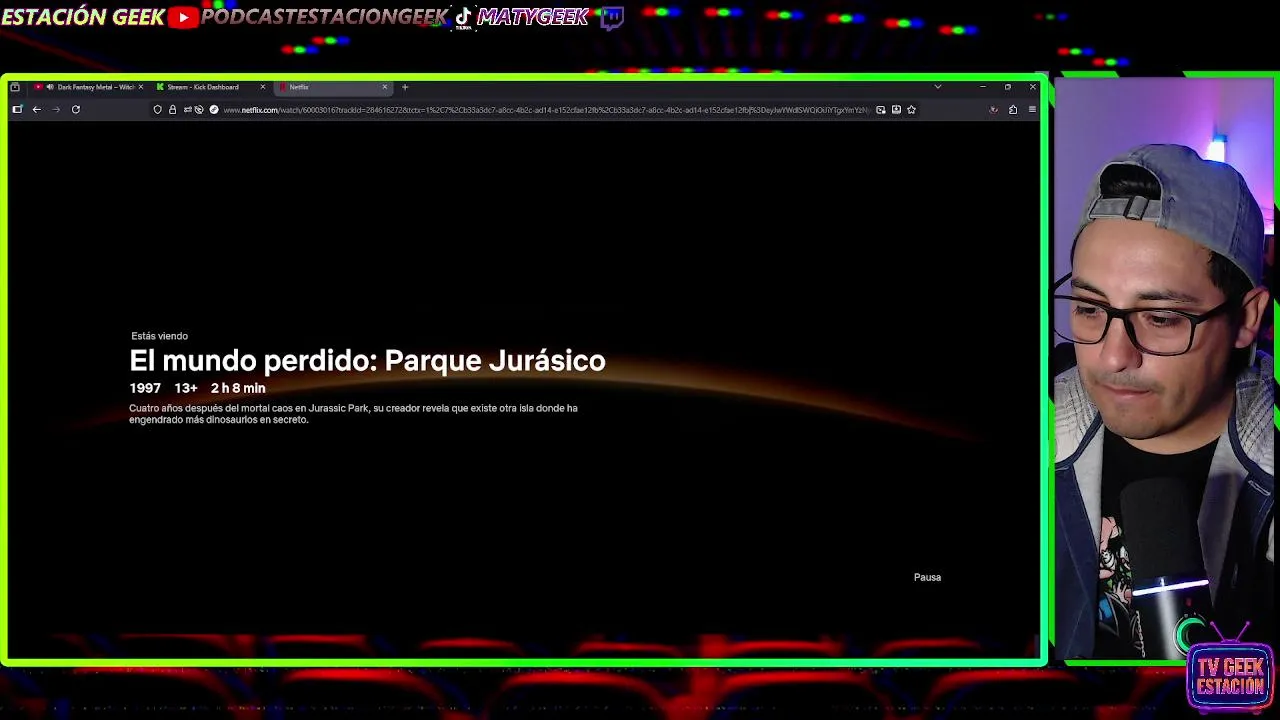1280x720 pixels.
Task: Click the MATYGEEK banner text
Action: pyautogui.click(x=532, y=17)
